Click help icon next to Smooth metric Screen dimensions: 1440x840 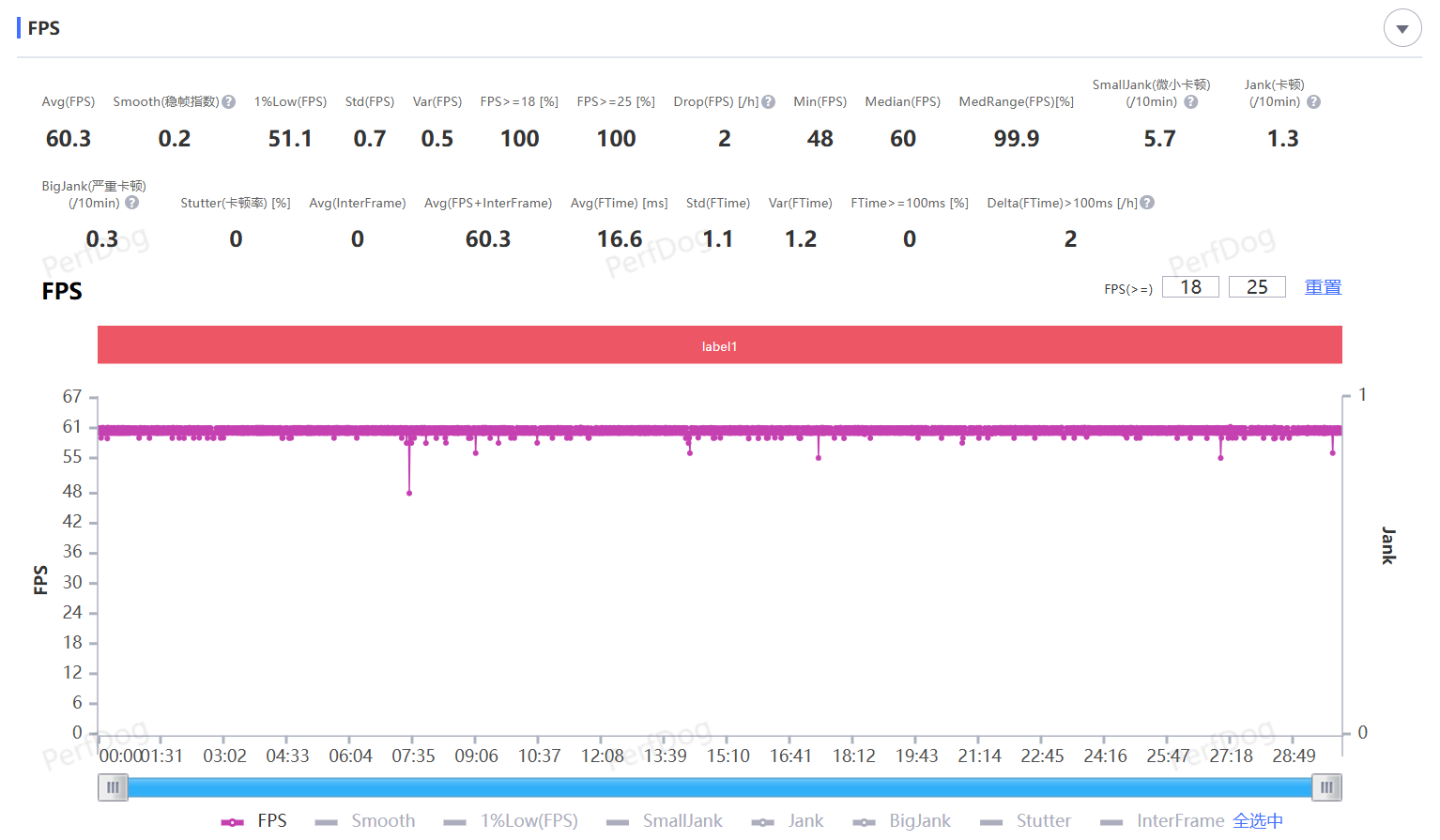point(229,102)
